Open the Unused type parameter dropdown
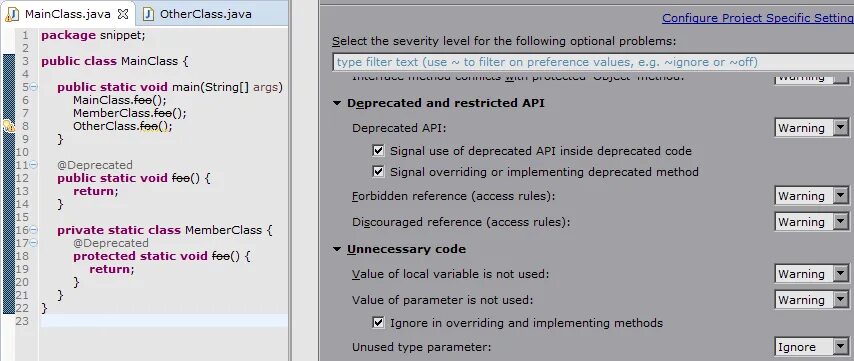854x361 pixels. click(812, 347)
